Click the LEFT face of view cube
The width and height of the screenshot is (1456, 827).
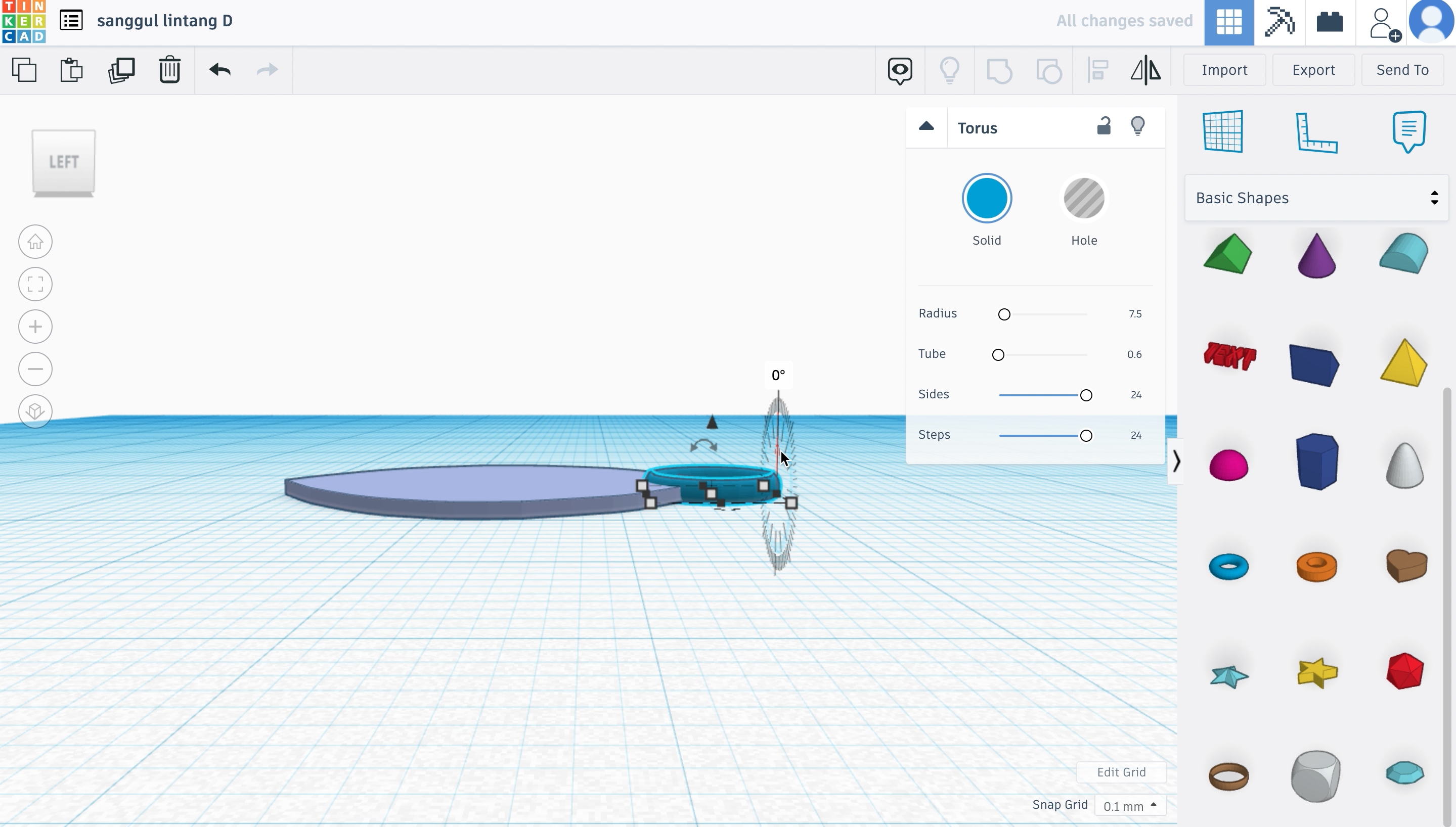point(64,162)
